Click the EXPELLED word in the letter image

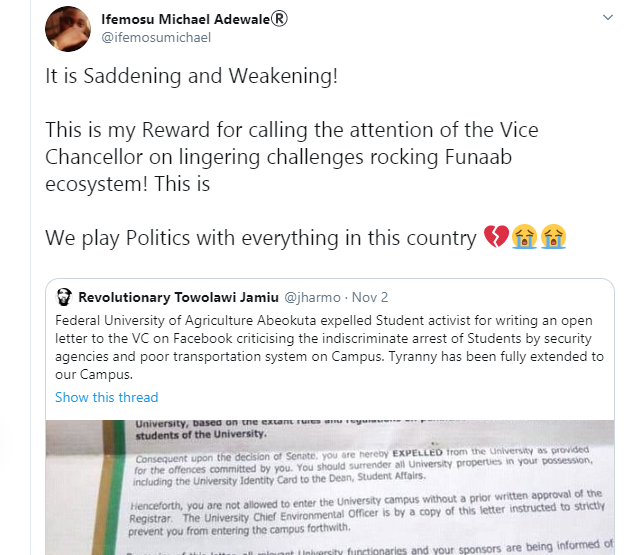(x=417, y=452)
